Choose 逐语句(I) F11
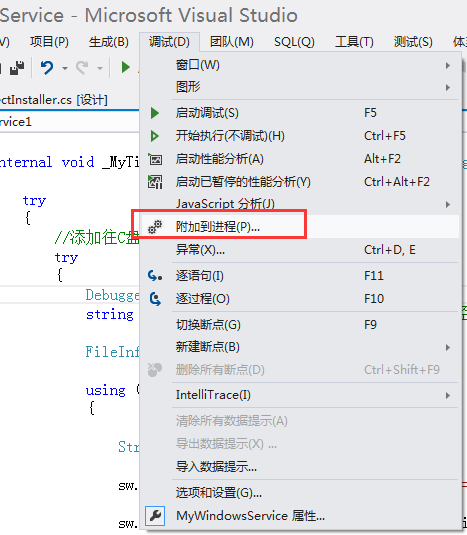The width and height of the screenshot is (467, 535). click(300, 275)
